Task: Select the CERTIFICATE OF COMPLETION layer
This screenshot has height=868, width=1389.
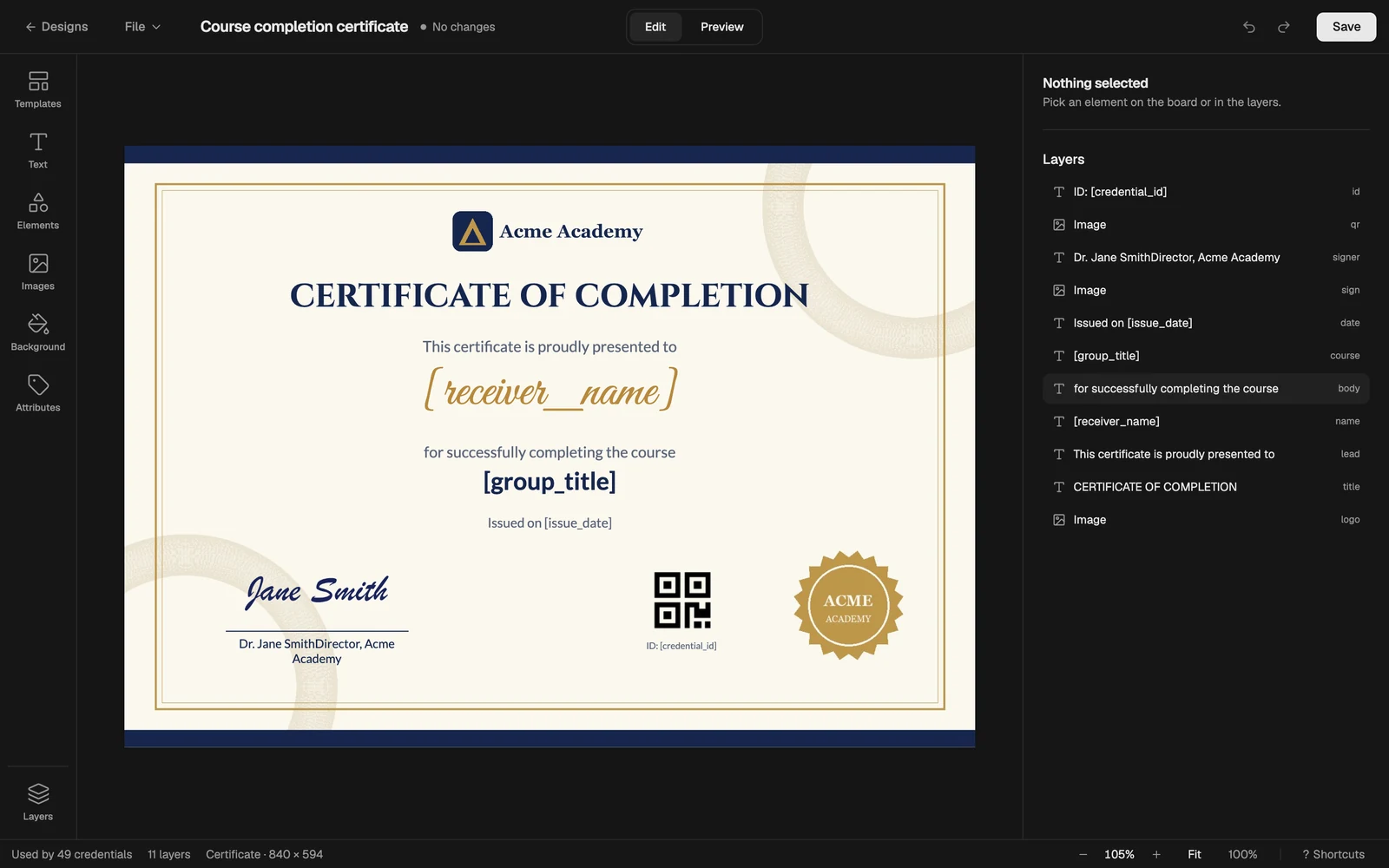Action: [1206, 487]
